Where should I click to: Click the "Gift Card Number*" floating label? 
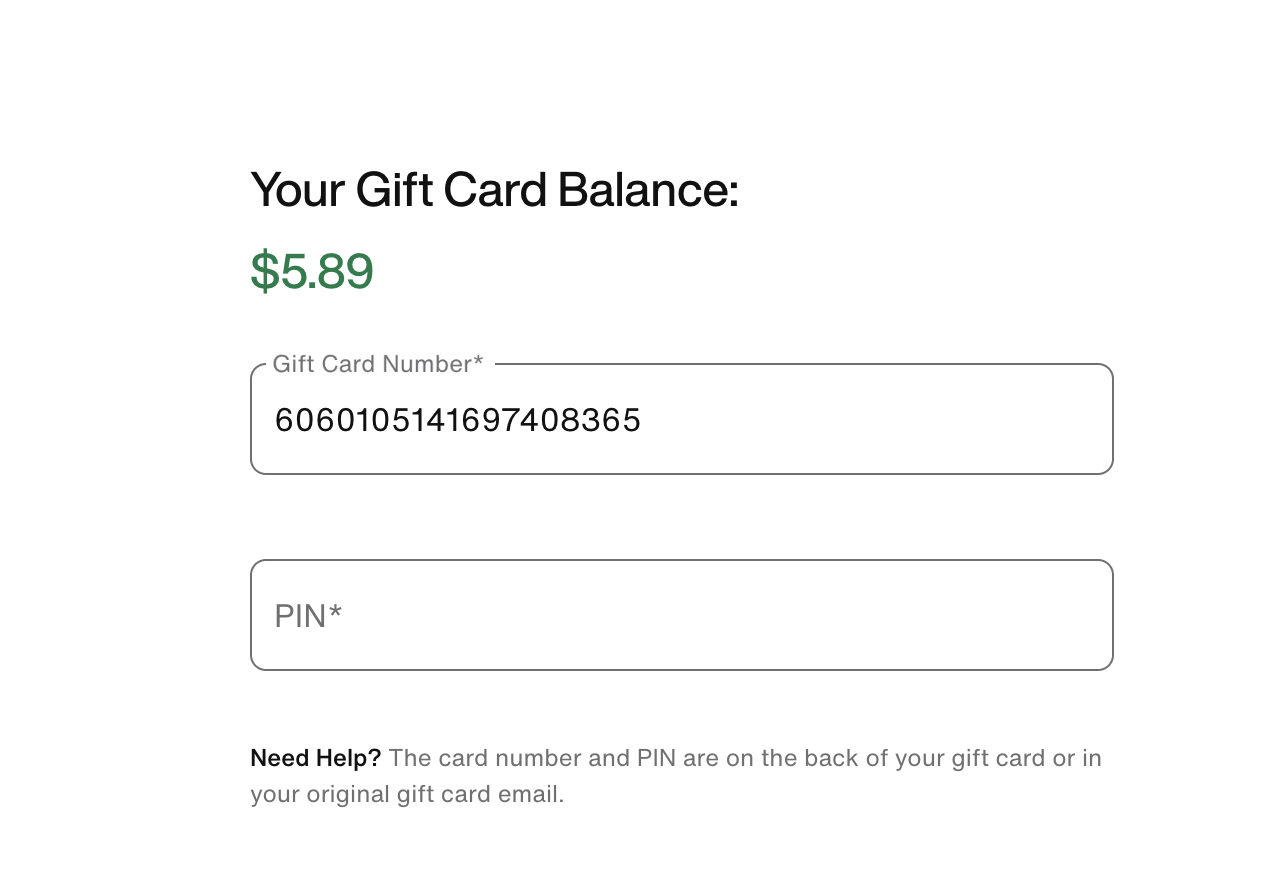click(378, 364)
